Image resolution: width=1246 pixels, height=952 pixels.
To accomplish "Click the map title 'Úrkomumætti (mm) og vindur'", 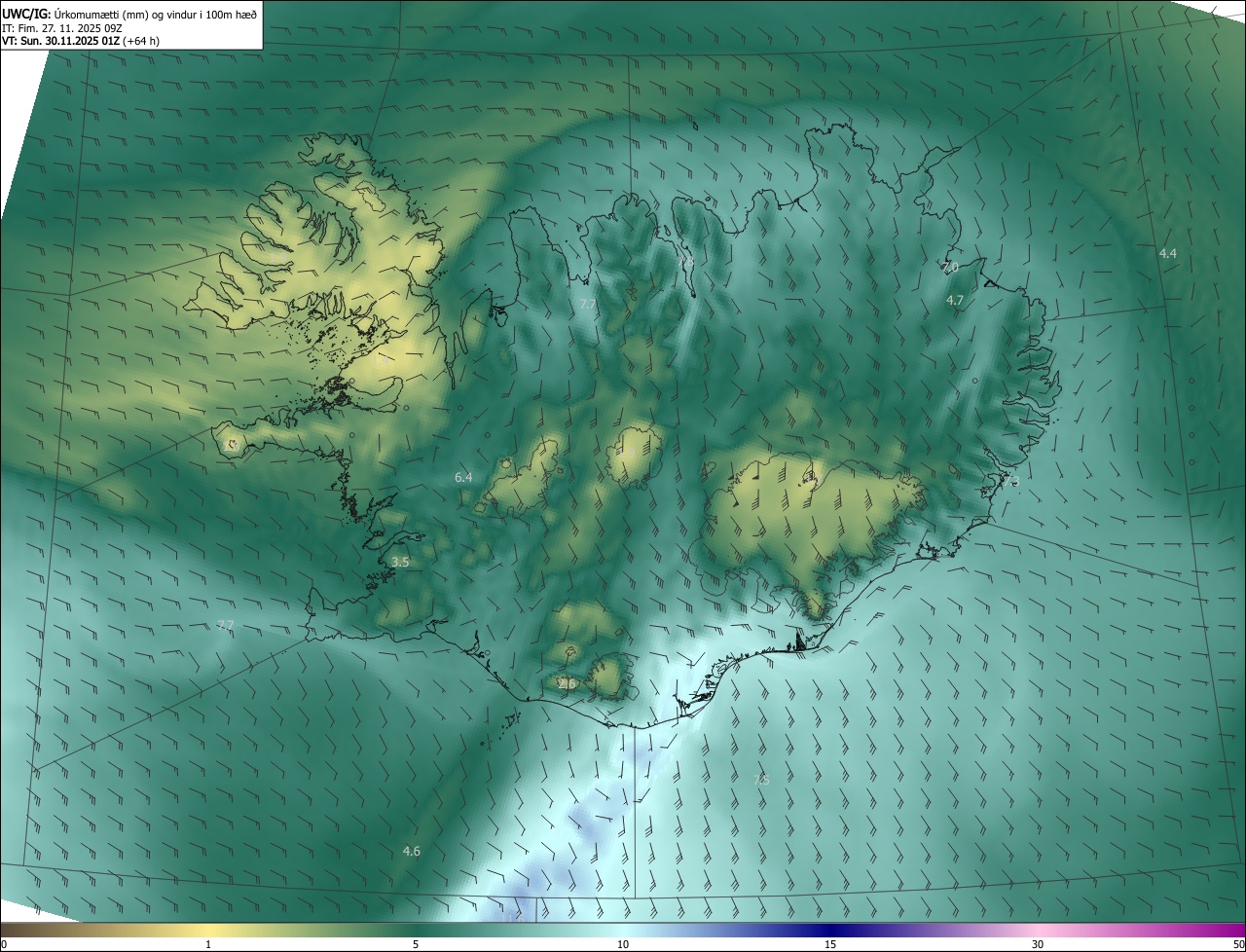I will pos(122,13).
